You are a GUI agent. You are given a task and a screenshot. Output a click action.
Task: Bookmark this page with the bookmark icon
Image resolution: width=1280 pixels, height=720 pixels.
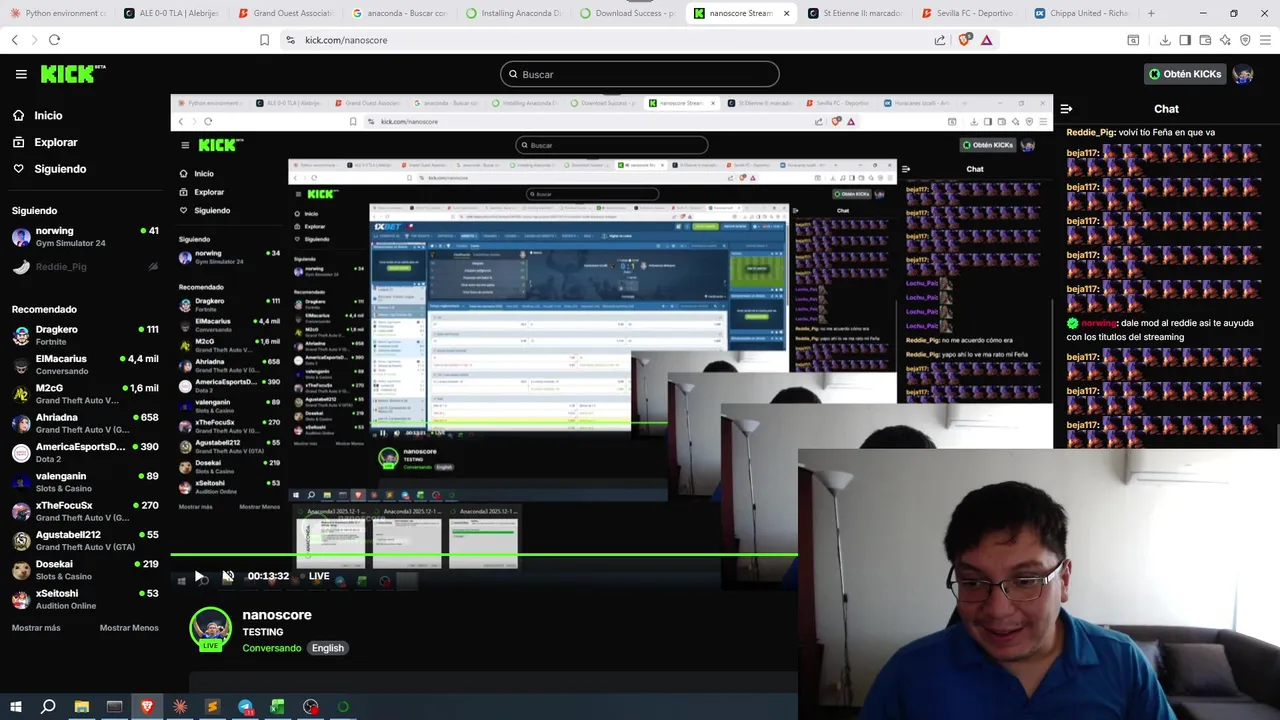265,40
